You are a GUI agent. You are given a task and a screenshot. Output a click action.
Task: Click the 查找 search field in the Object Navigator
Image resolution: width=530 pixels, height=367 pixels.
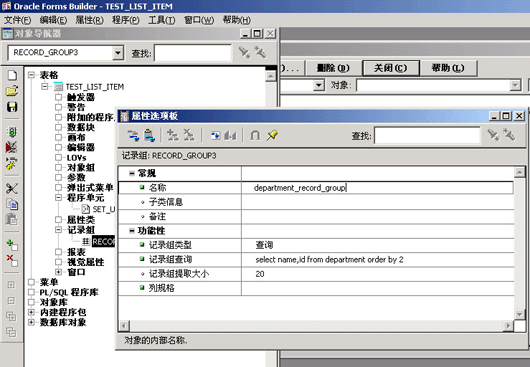tap(193, 53)
